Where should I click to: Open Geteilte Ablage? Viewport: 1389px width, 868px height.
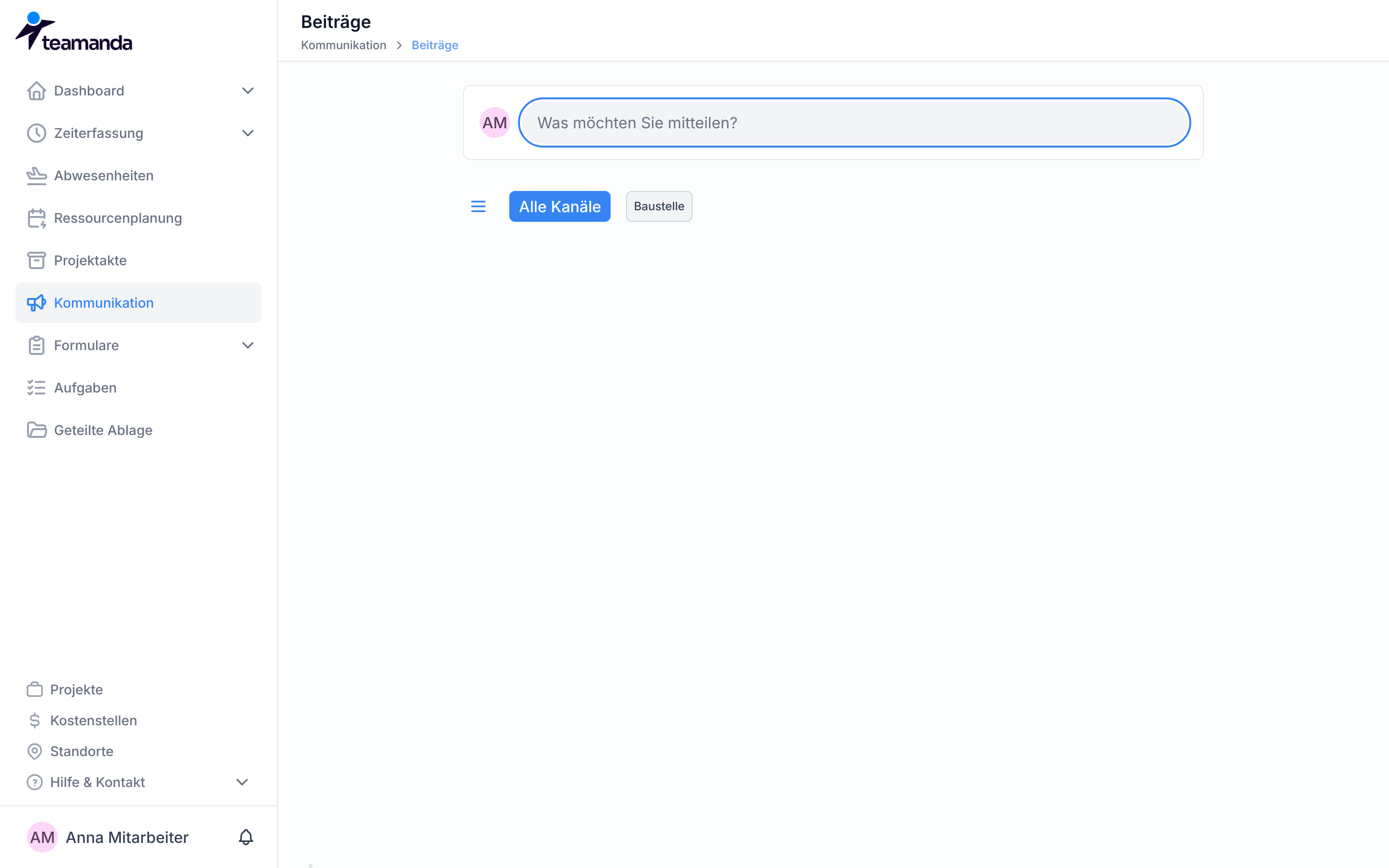click(x=138, y=431)
